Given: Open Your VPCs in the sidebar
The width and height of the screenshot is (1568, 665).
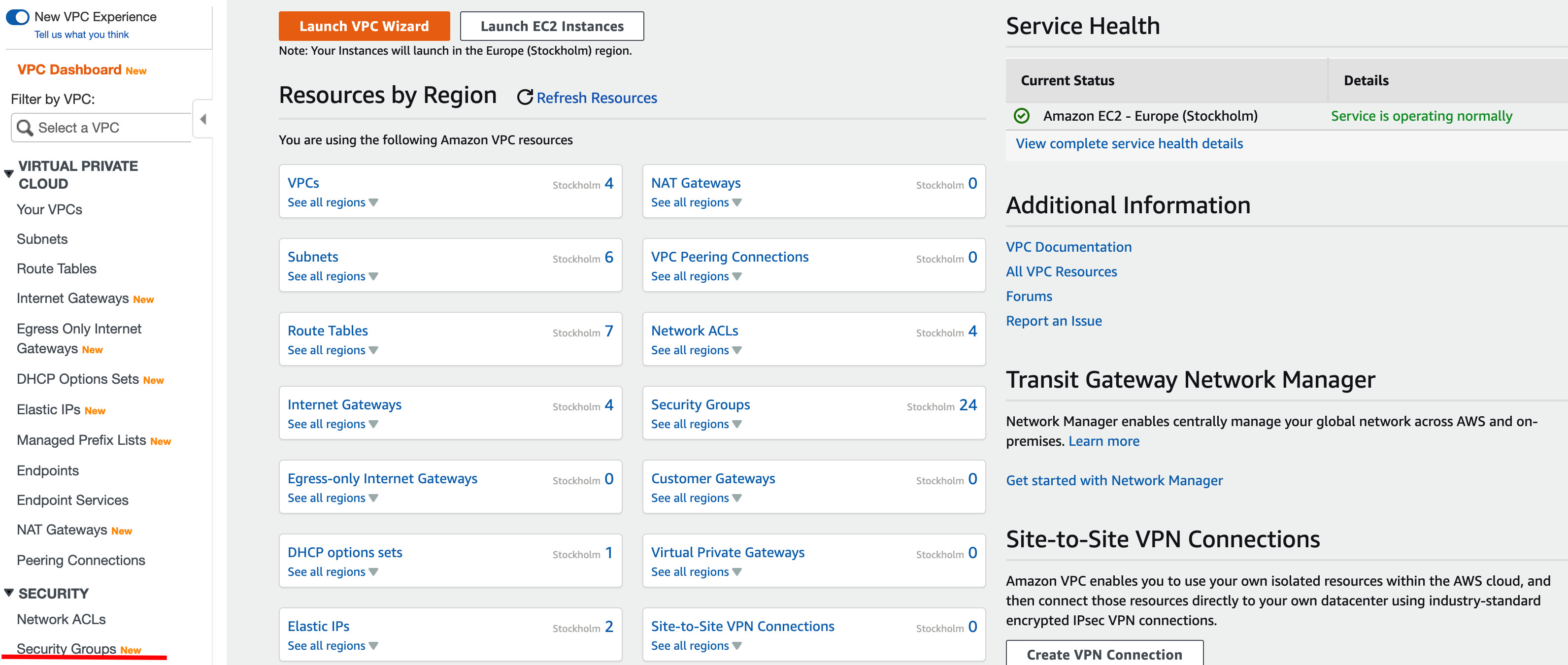Looking at the screenshot, I should coord(49,210).
